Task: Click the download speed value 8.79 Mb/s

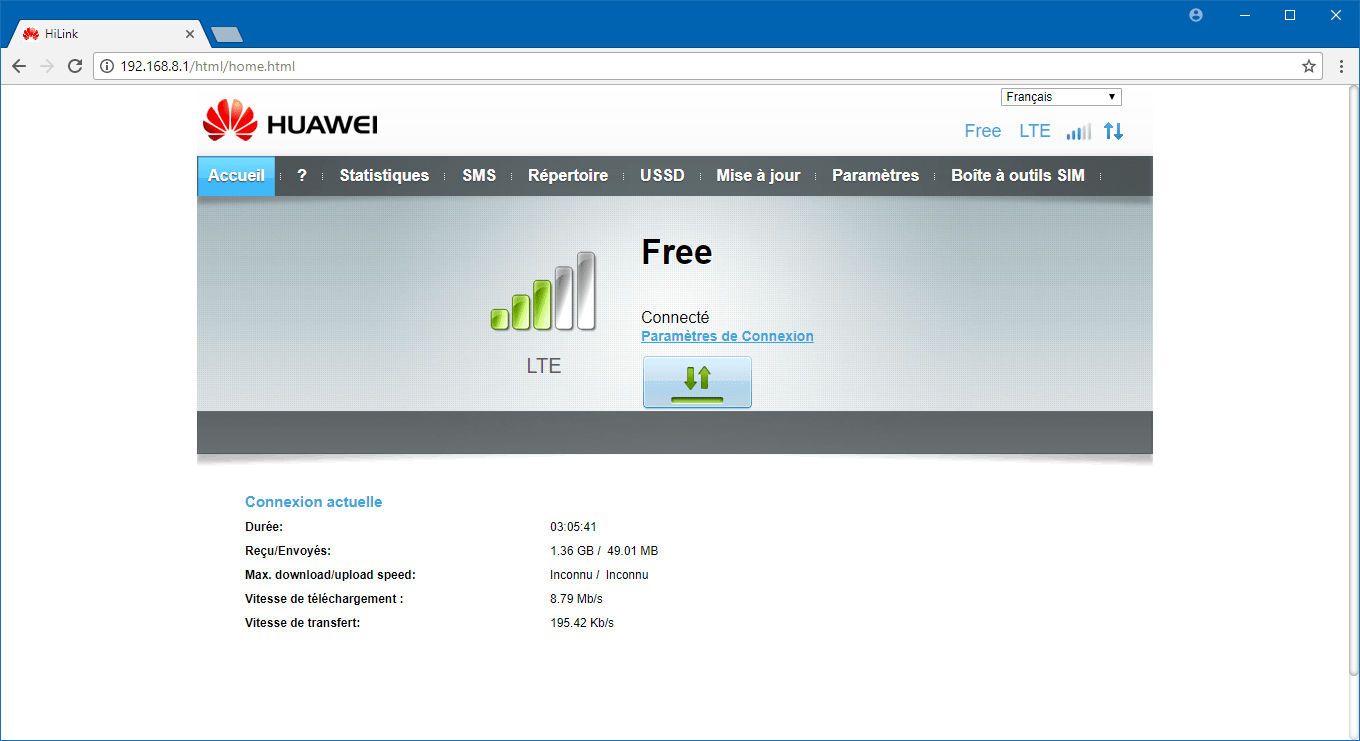Action: point(576,599)
